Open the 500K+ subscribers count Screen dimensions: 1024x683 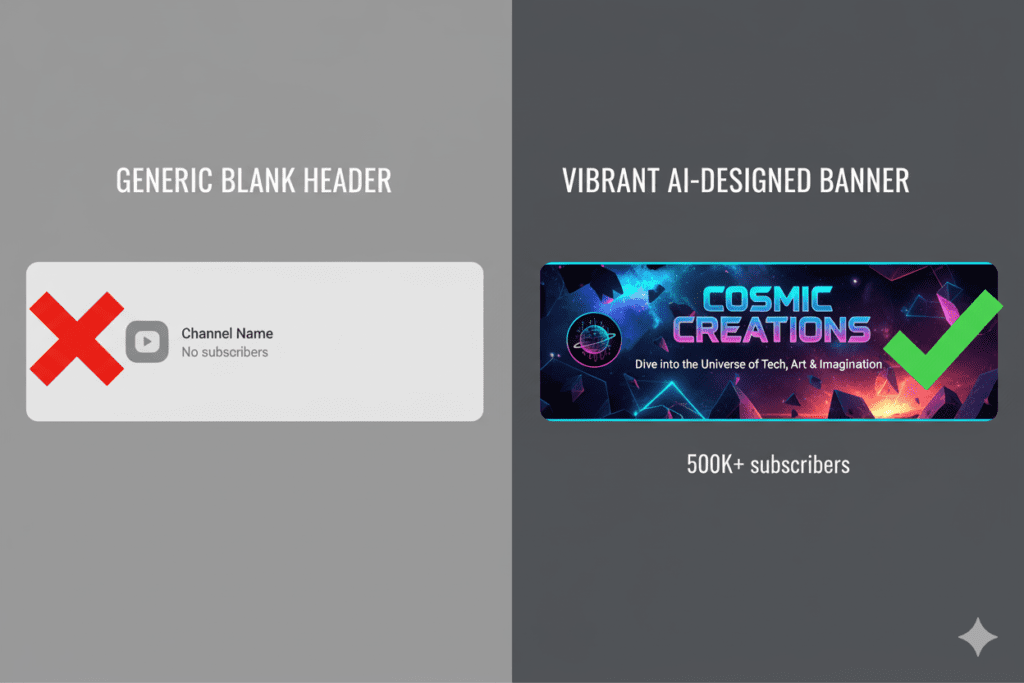[768, 464]
